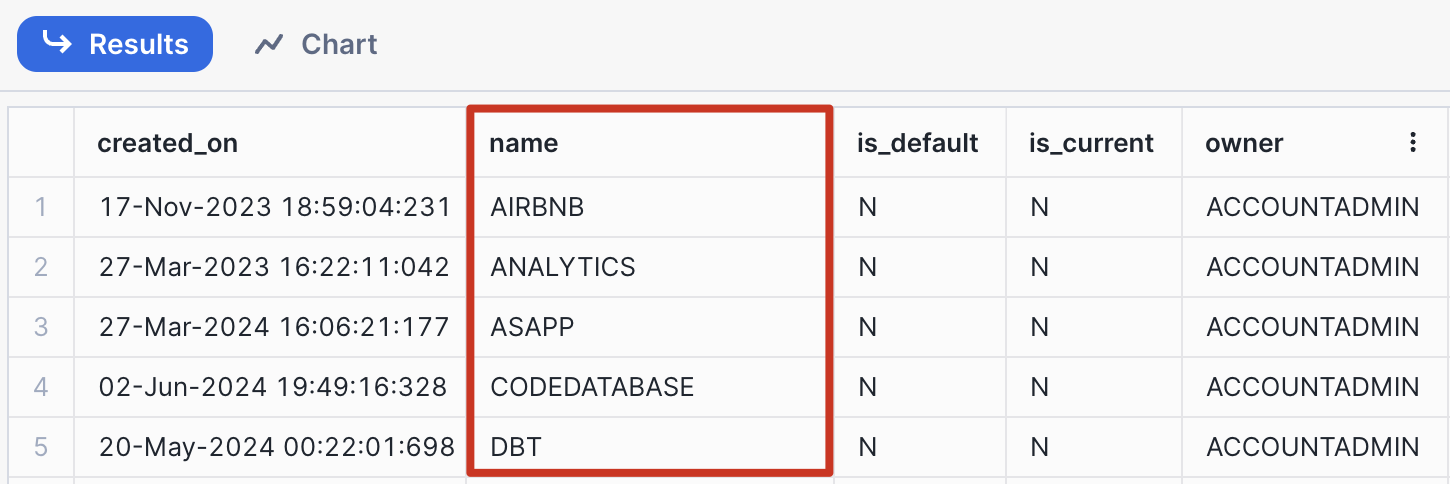The height and width of the screenshot is (484, 1450).
Task: Select row number 2
Action: 41,267
